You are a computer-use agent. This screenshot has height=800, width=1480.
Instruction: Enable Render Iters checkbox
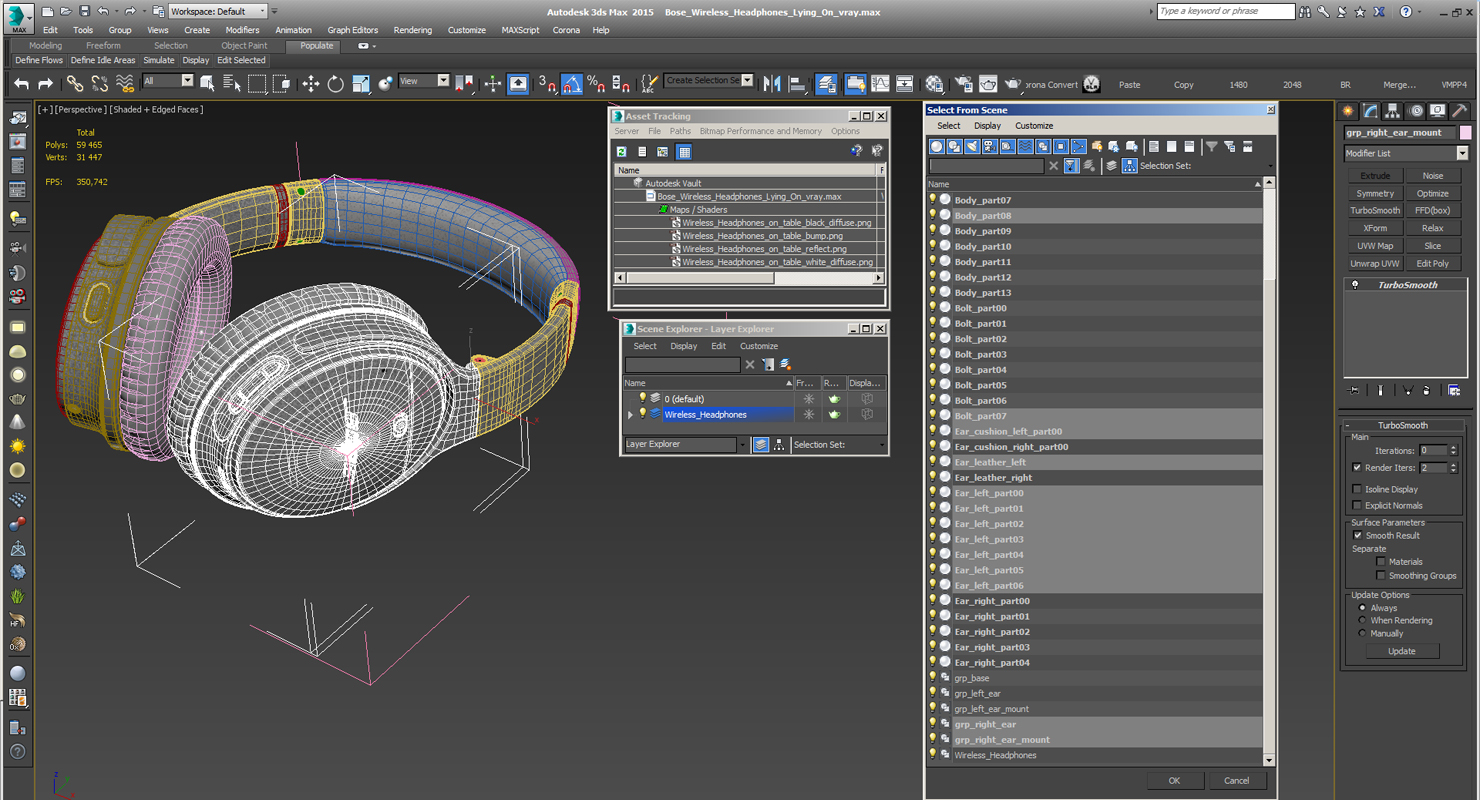(x=1357, y=467)
